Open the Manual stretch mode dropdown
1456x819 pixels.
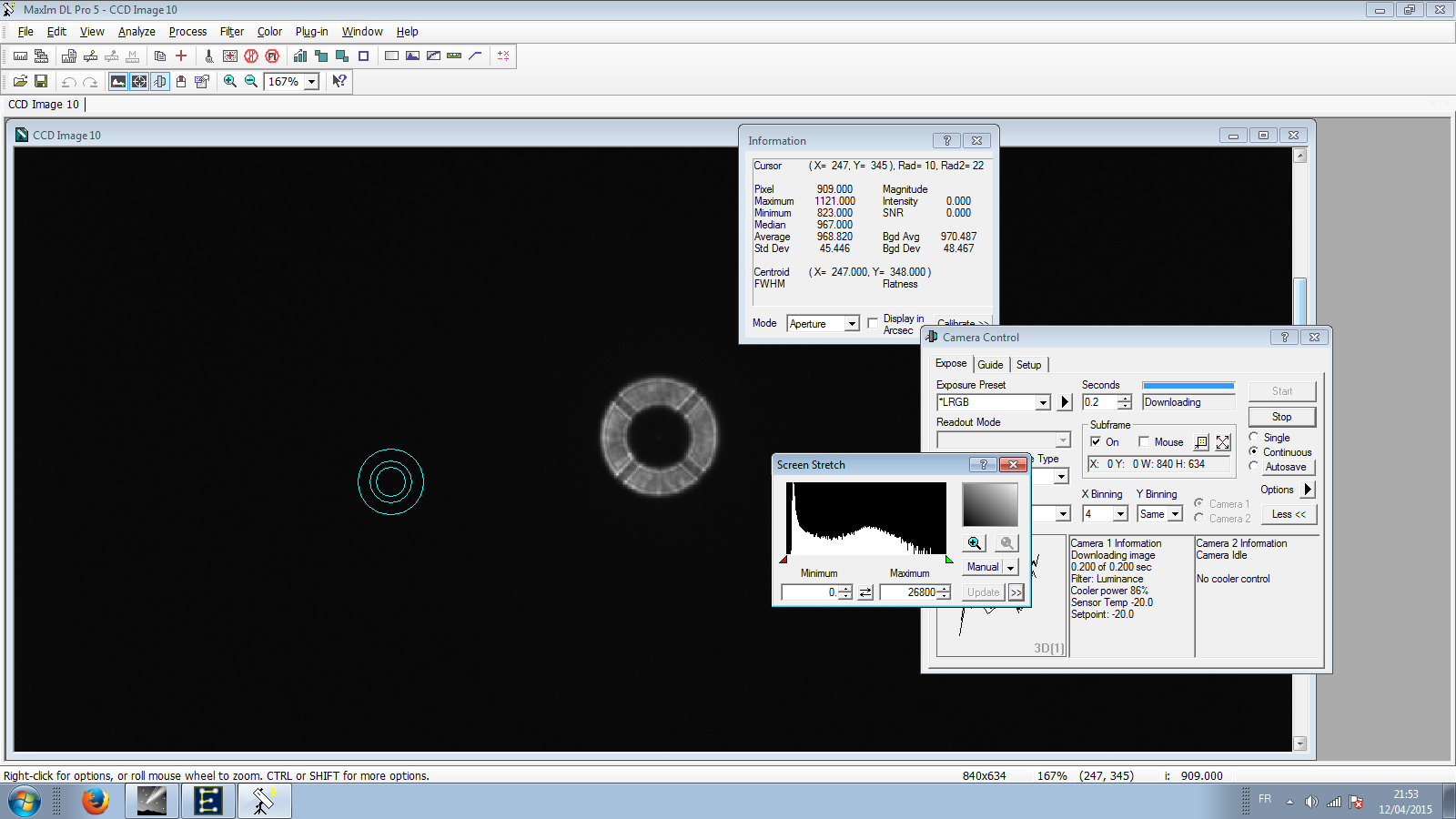click(1010, 567)
